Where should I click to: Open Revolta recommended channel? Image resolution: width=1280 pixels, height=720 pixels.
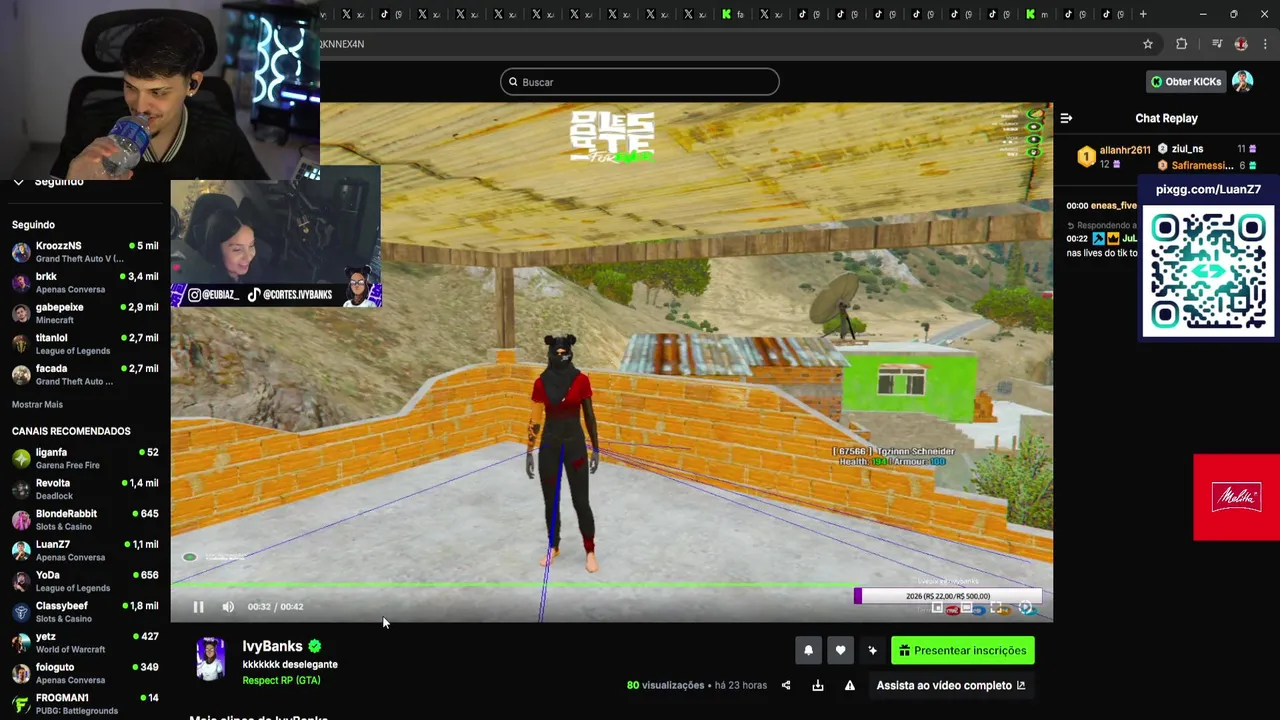(x=85, y=489)
